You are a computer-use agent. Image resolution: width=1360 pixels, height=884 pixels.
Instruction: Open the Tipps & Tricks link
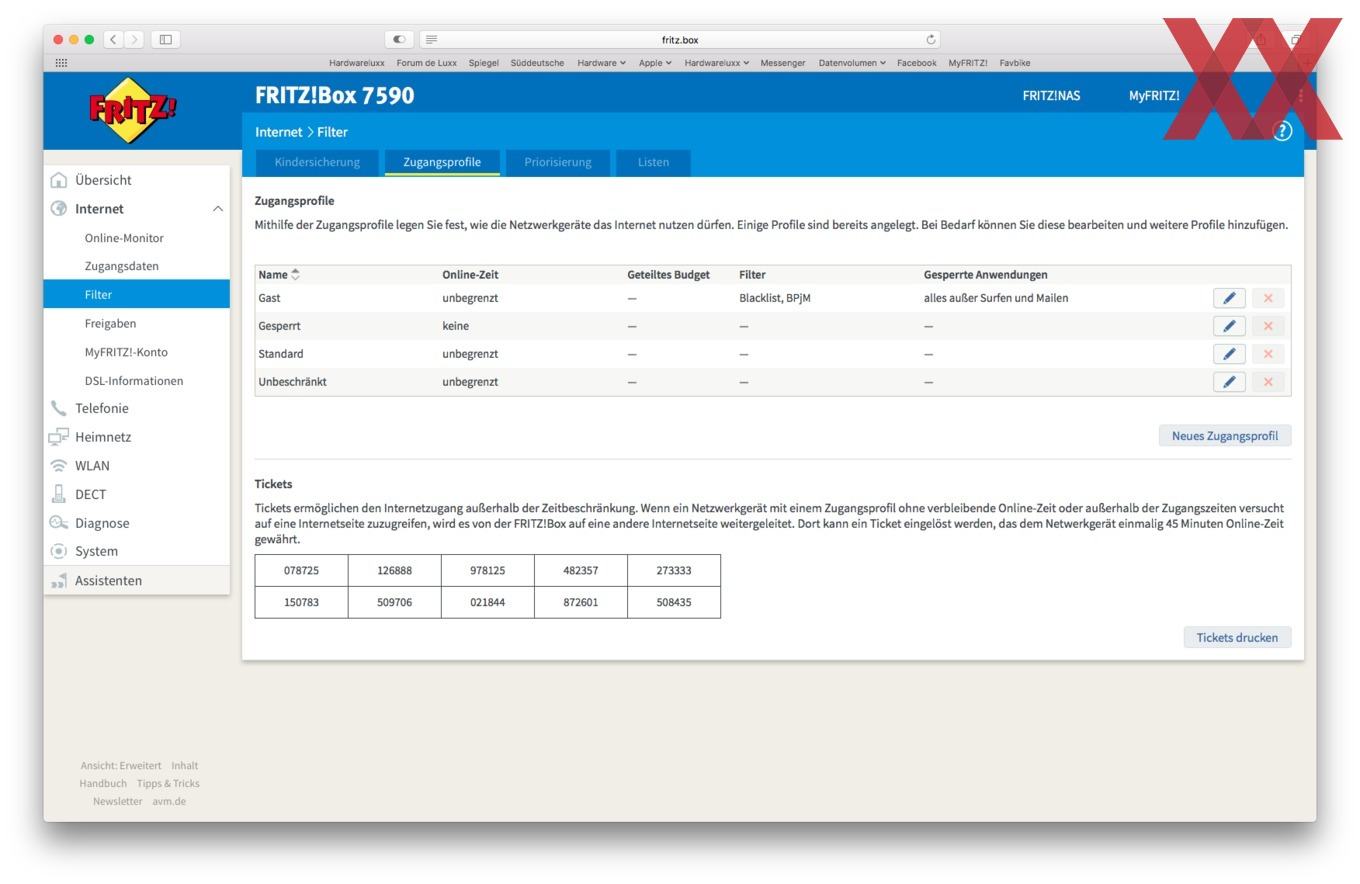(x=168, y=784)
